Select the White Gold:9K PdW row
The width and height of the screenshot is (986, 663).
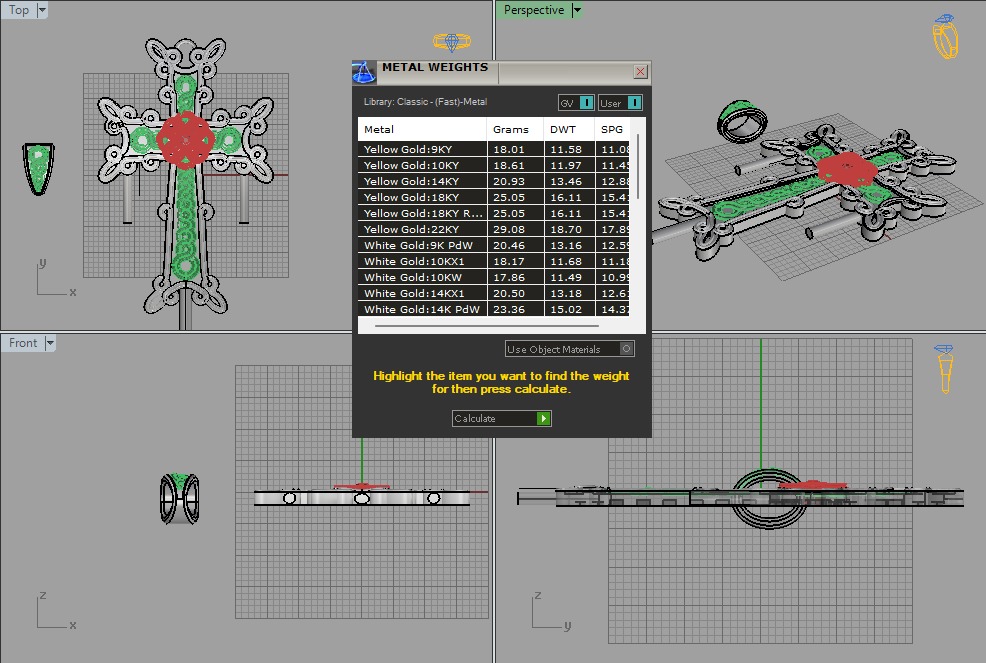click(494, 245)
